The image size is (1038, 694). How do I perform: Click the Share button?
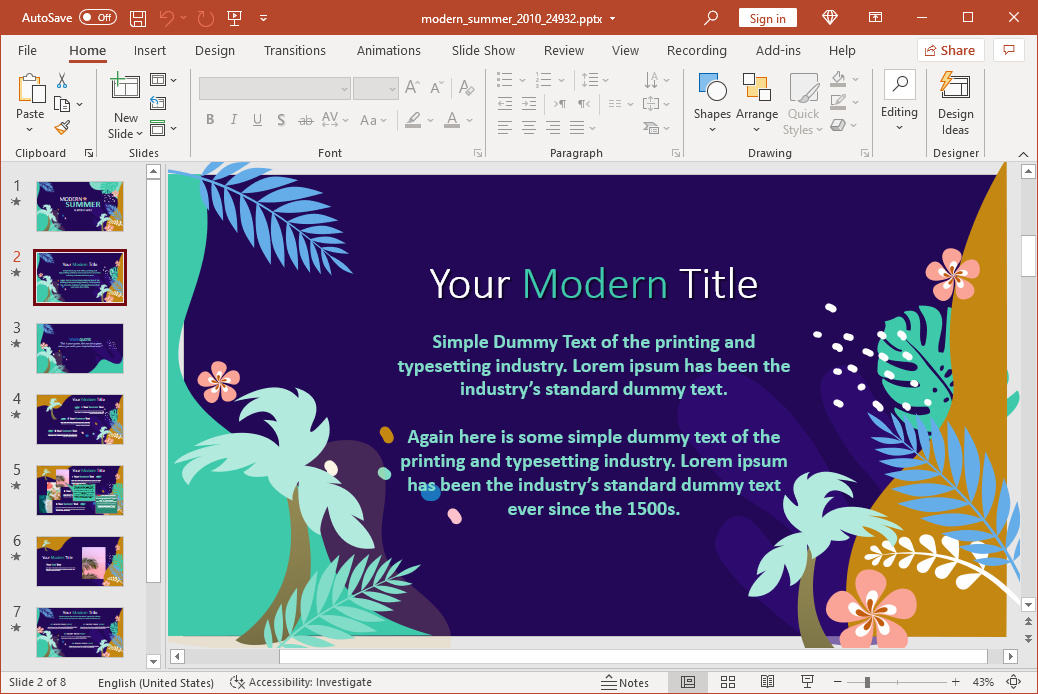[x=950, y=50]
